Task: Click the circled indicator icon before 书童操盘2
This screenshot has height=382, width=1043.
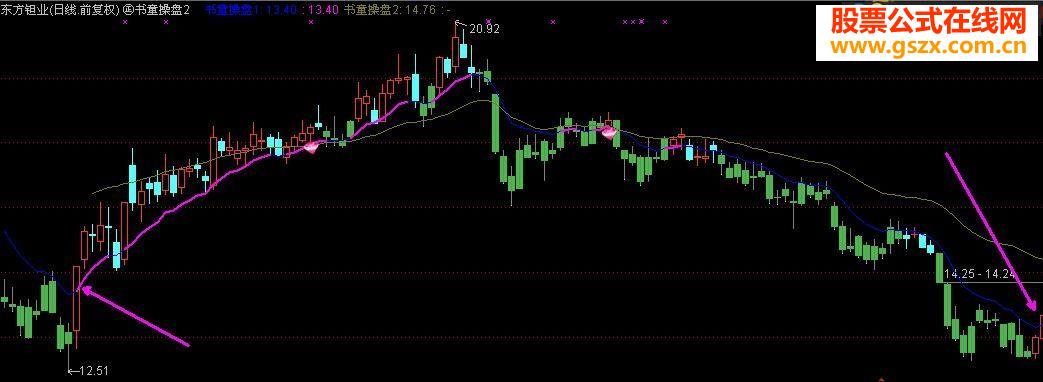Action: 128,9
